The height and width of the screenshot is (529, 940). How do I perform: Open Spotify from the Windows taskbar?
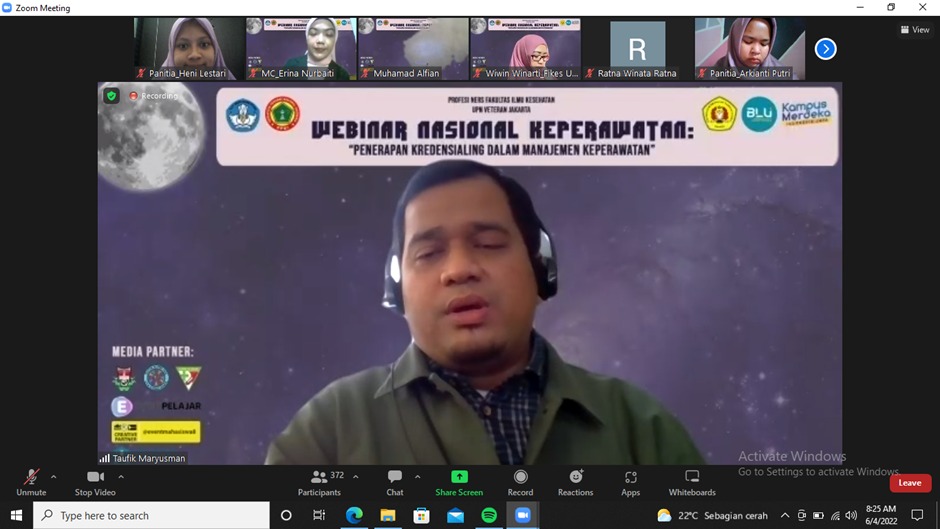489,515
